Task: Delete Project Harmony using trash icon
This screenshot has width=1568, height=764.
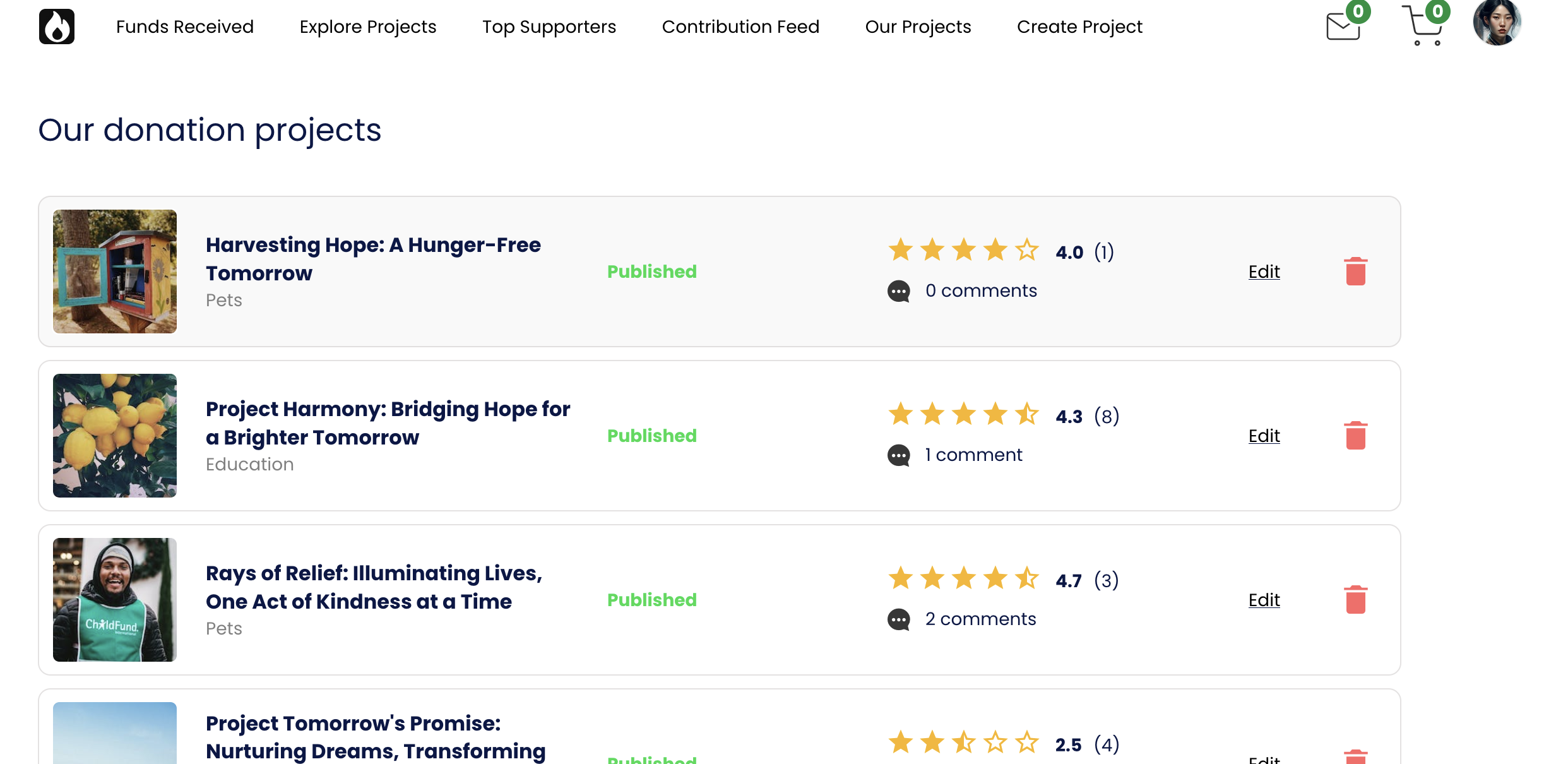Action: tap(1355, 436)
